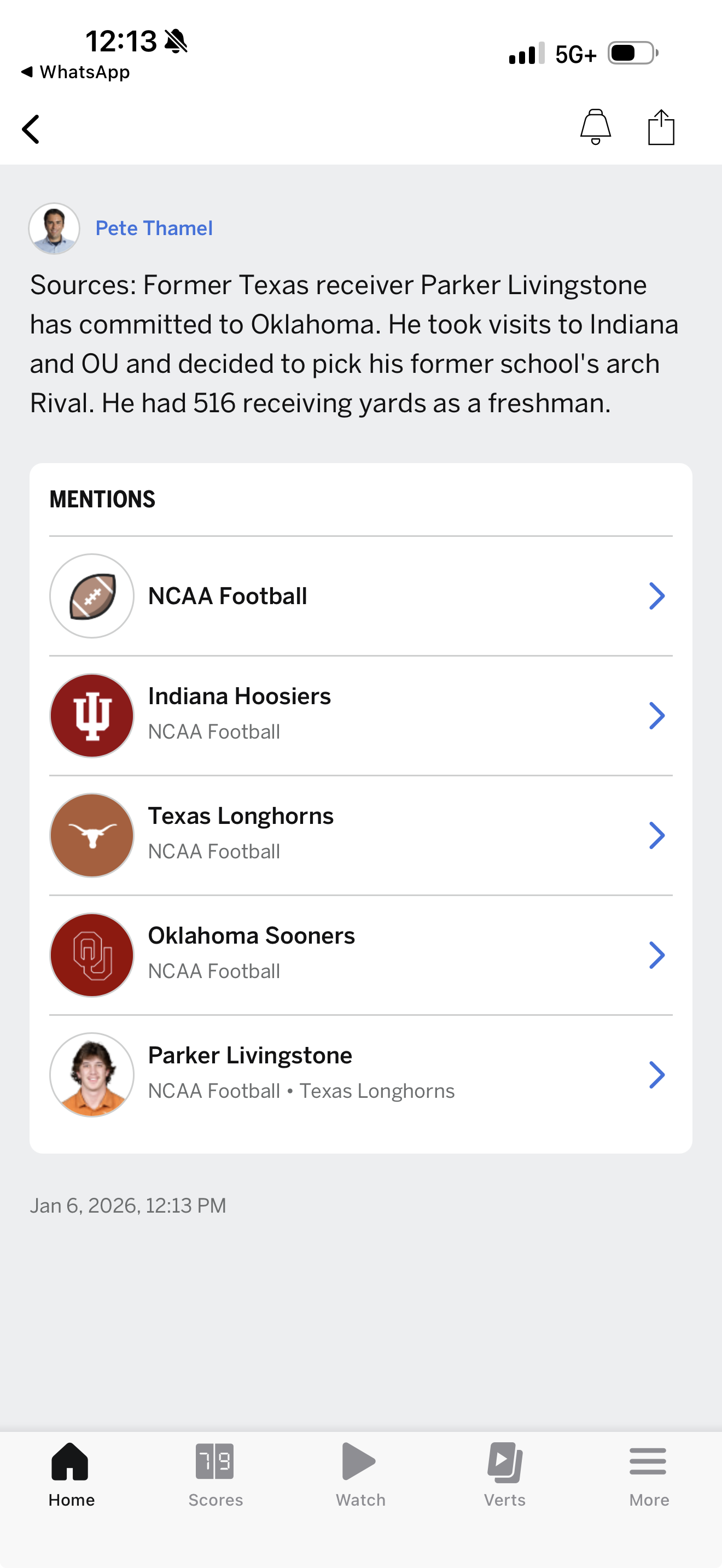Tap the NCAA Football icon
Viewport: 722px width, 1568px height.
click(x=92, y=596)
